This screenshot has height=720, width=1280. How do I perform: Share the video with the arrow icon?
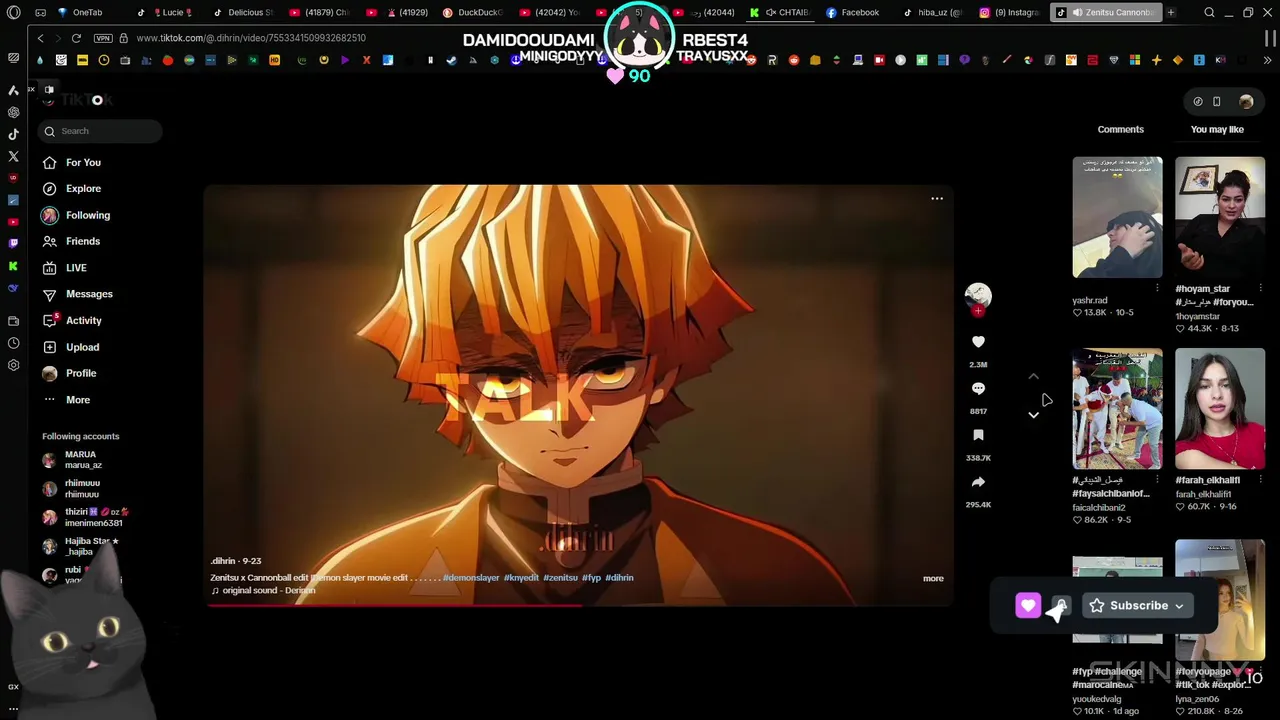point(978,482)
